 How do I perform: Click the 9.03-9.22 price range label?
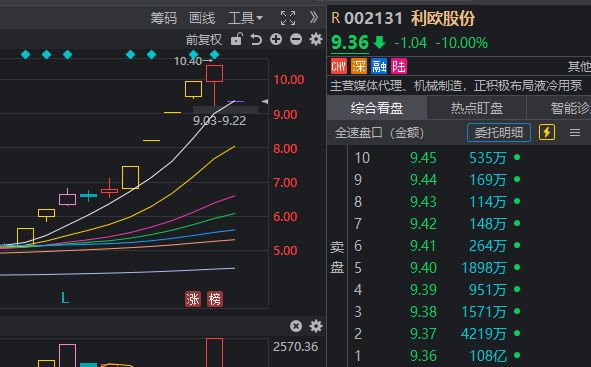tap(219, 121)
